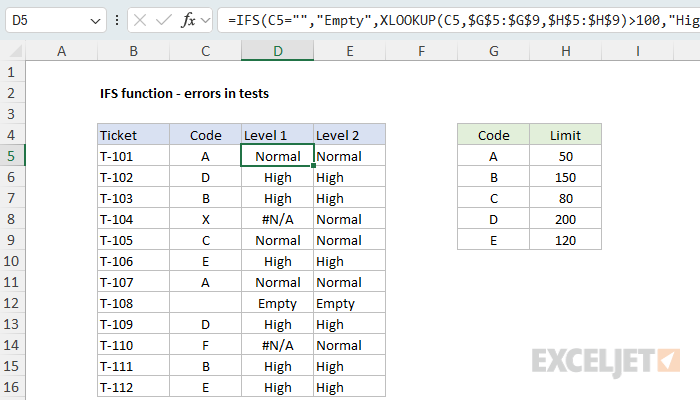The height and width of the screenshot is (400, 700).
Task: Click code 'F' cell for T-110
Action: [x=205, y=345]
